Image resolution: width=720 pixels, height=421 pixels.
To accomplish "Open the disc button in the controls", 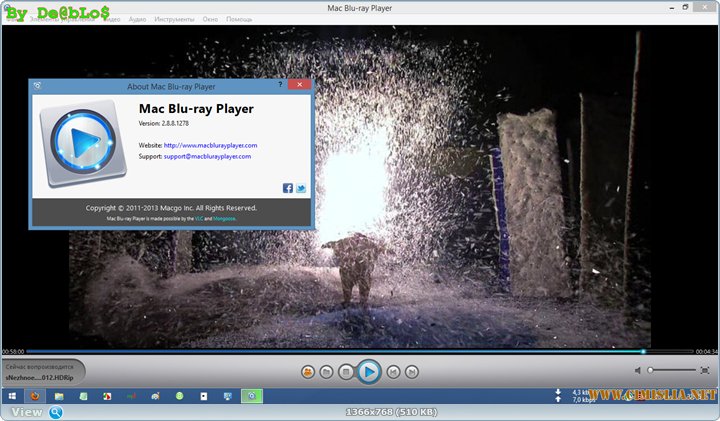I will (307, 372).
